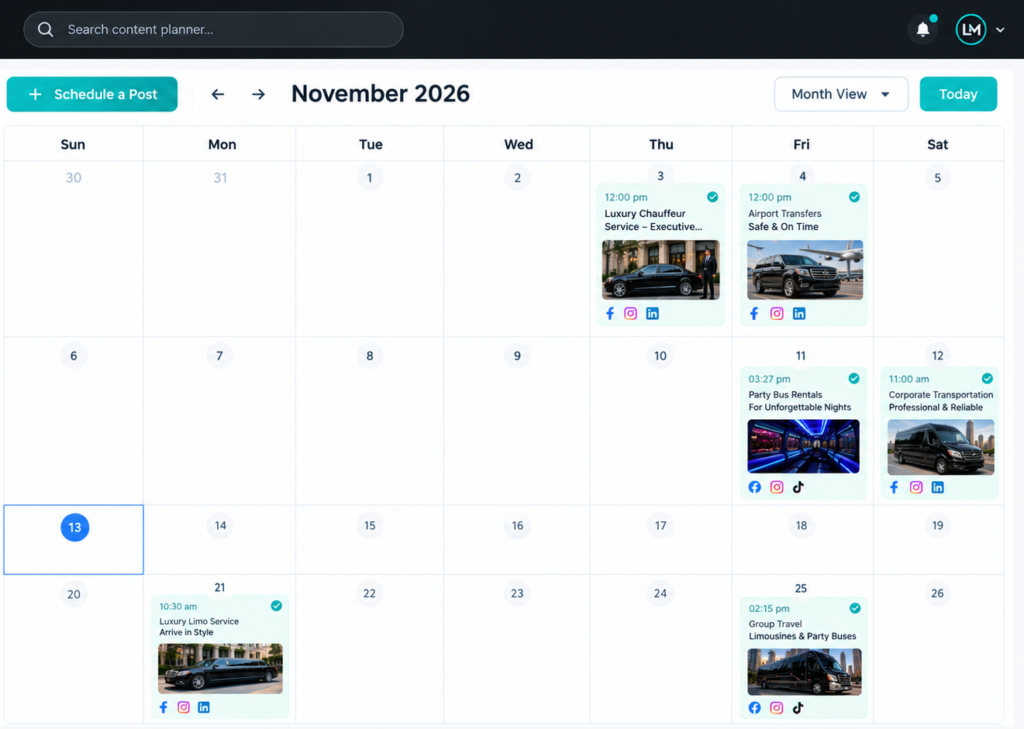1024x729 pixels.
Task: Click checkmark on Party Bus Rentals post
Action: [854, 378]
